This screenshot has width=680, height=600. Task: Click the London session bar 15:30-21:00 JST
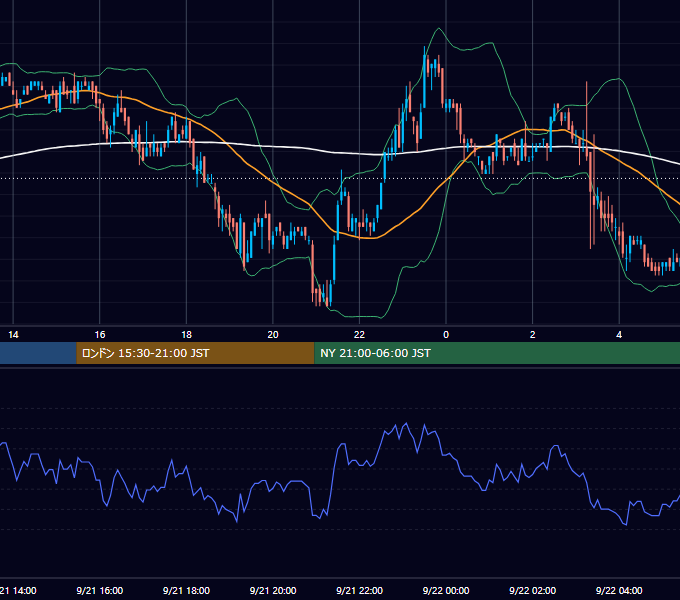(195, 353)
